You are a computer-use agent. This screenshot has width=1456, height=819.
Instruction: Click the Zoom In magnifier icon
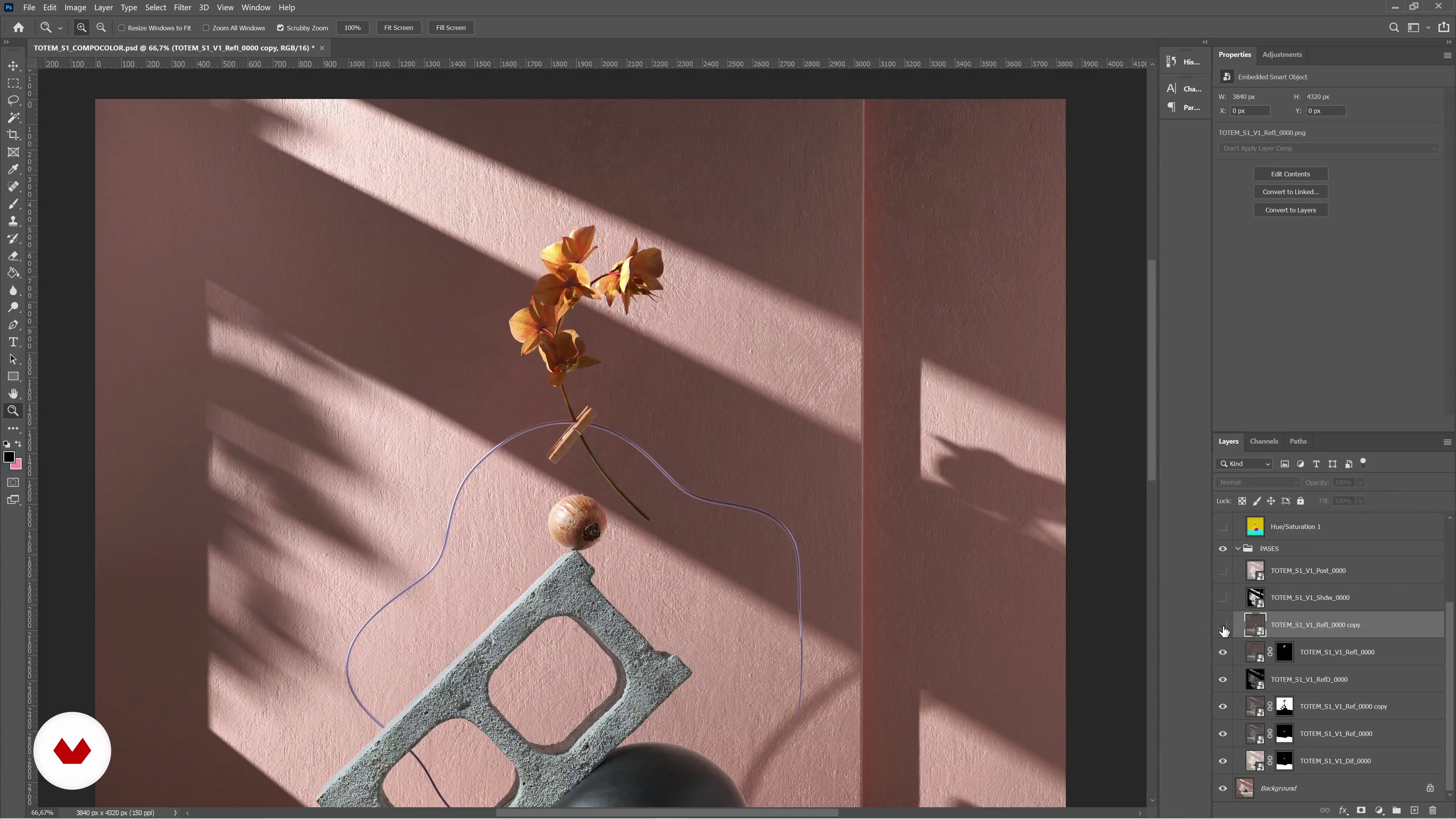[x=82, y=28]
